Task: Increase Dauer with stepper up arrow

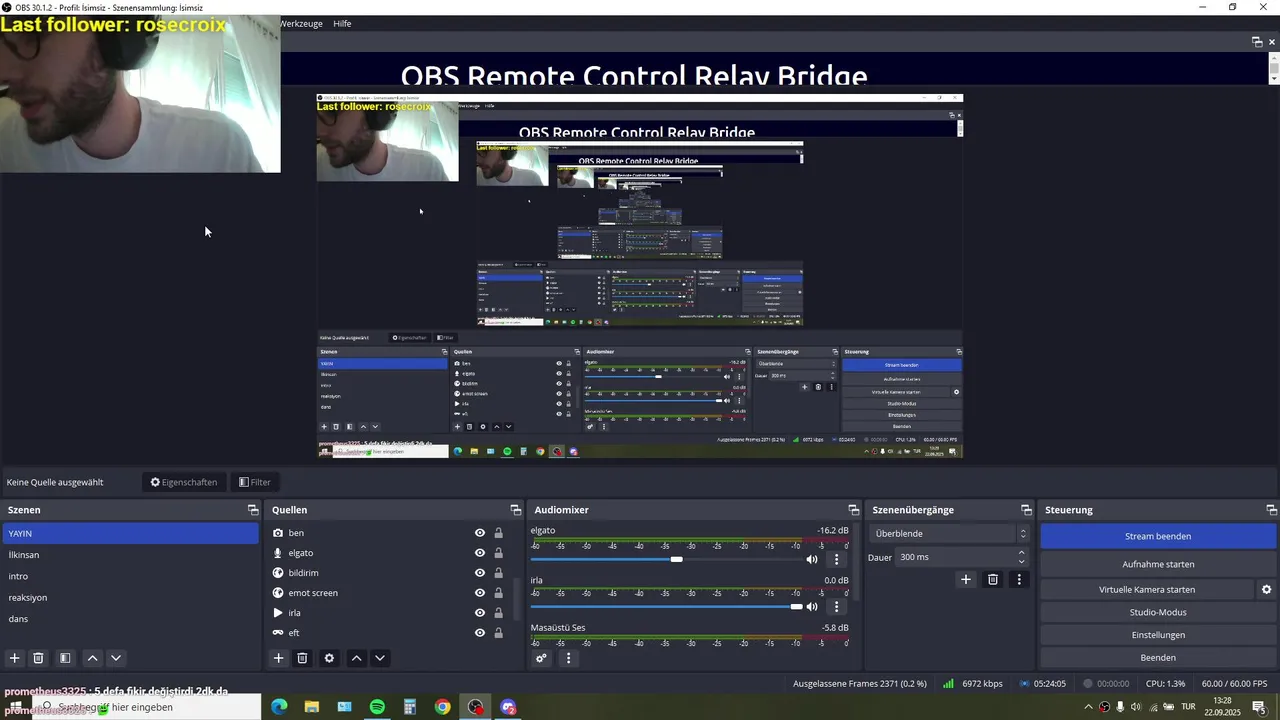Action: tap(1021, 552)
